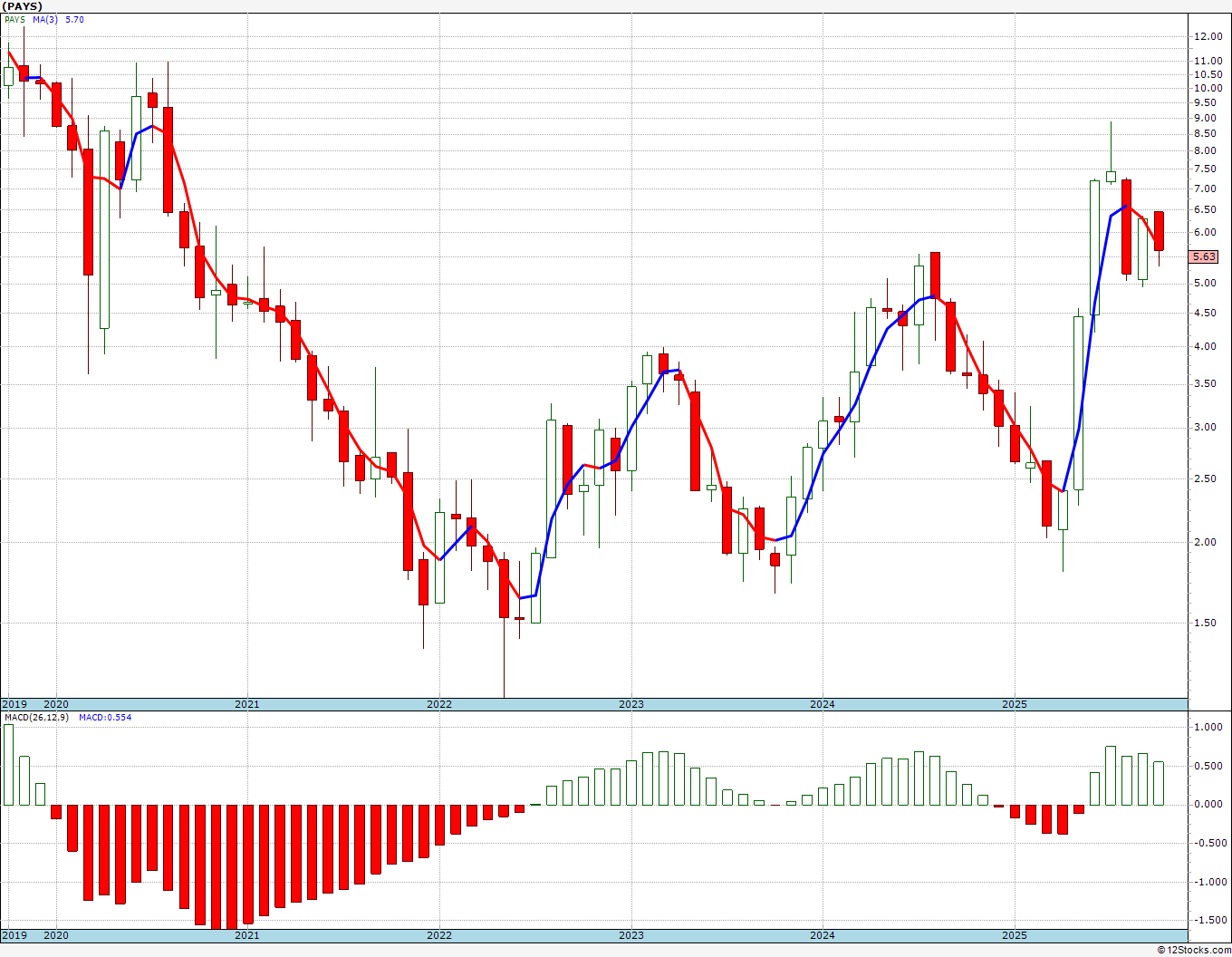Click the 4.00 price axis label
Screen dimensions: 1232x957
click(x=1205, y=346)
